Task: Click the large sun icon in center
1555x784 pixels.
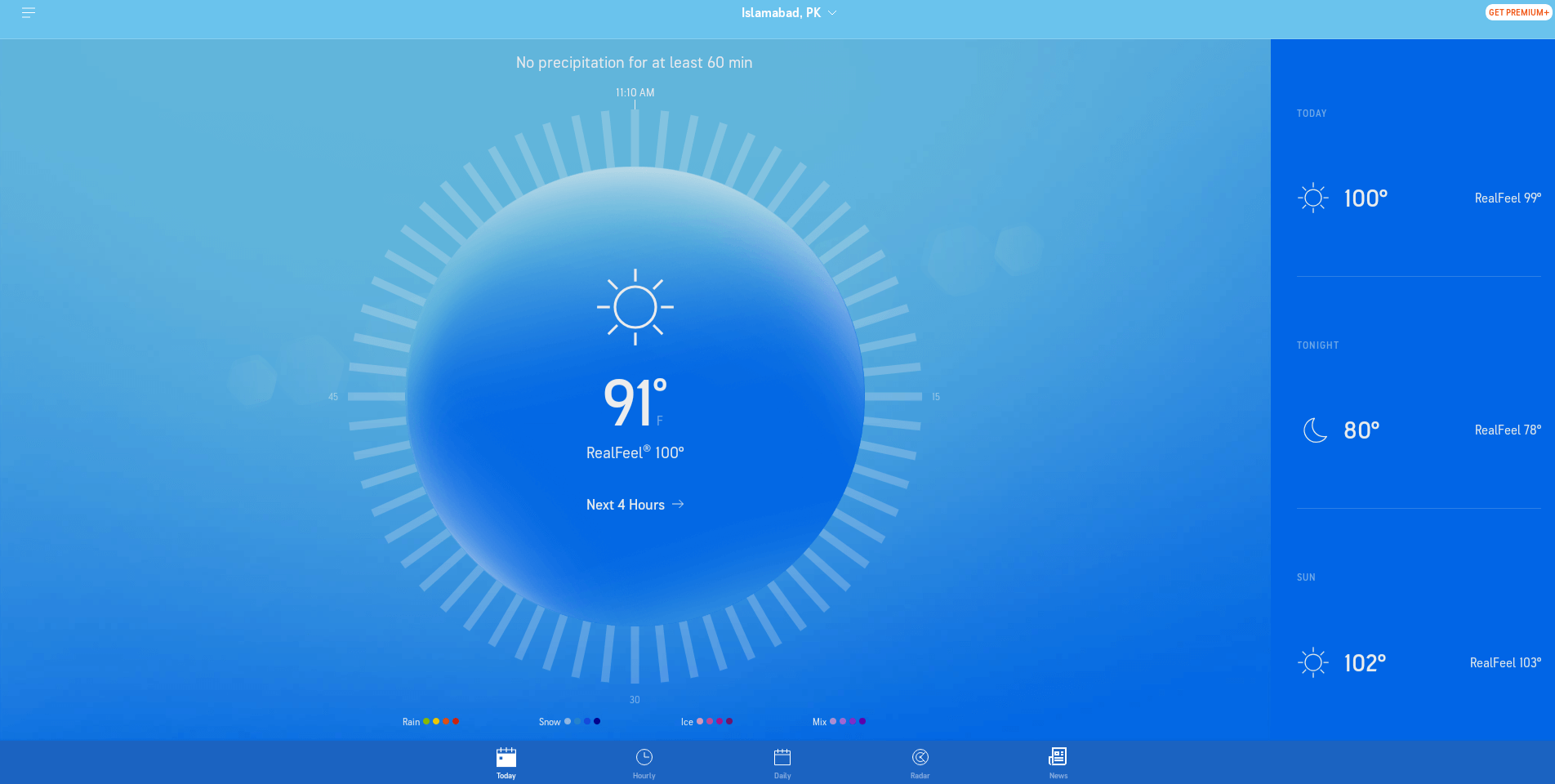Action: pos(635,307)
